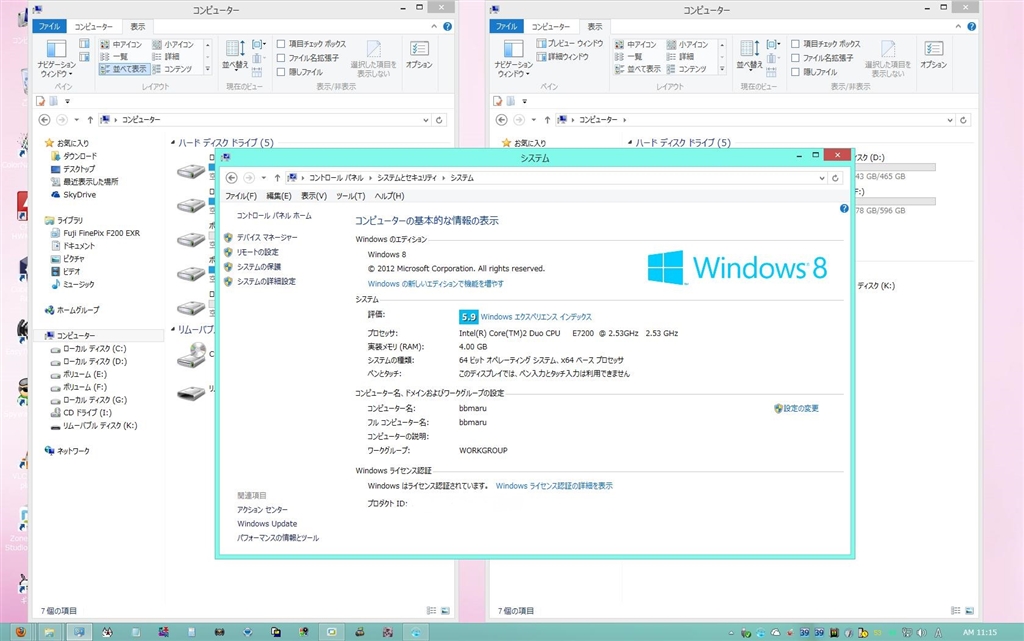This screenshot has height=641, width=1024.
Task: Open help in left Explorer ribbon
Action: click(447, 27)
